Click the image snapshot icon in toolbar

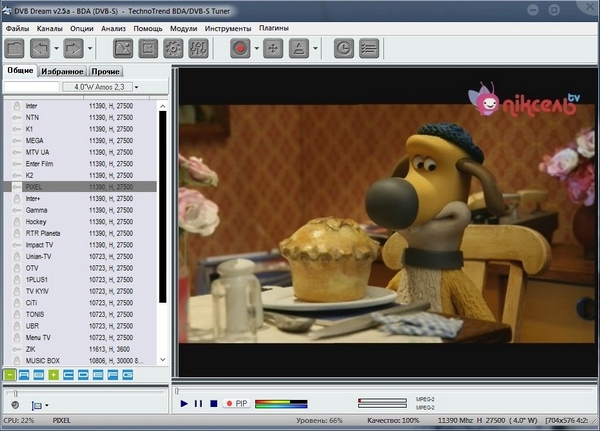pos(120,47)
